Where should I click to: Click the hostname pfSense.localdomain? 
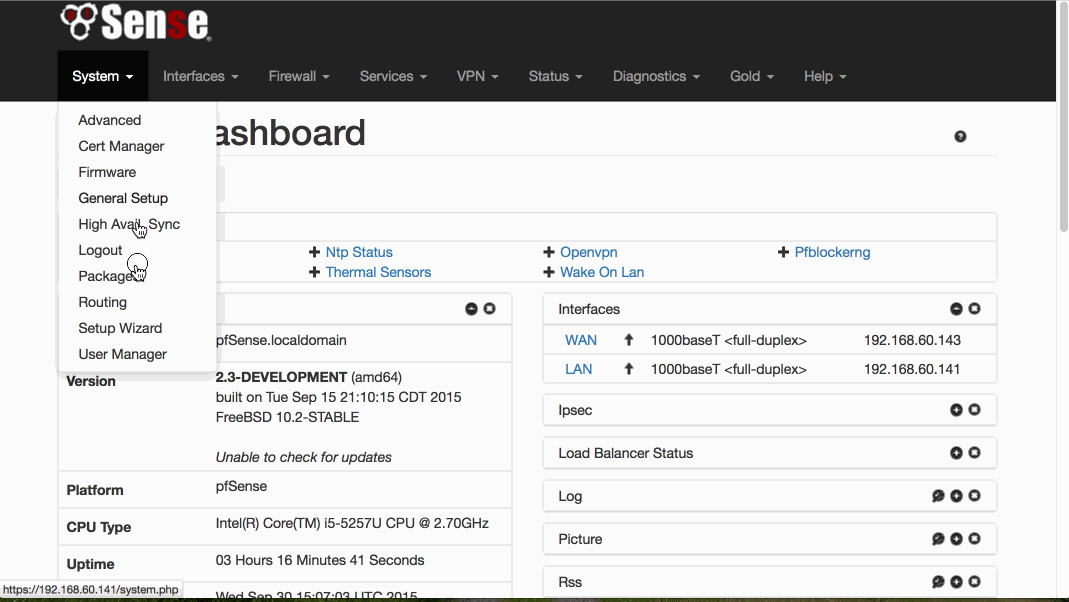281,340
